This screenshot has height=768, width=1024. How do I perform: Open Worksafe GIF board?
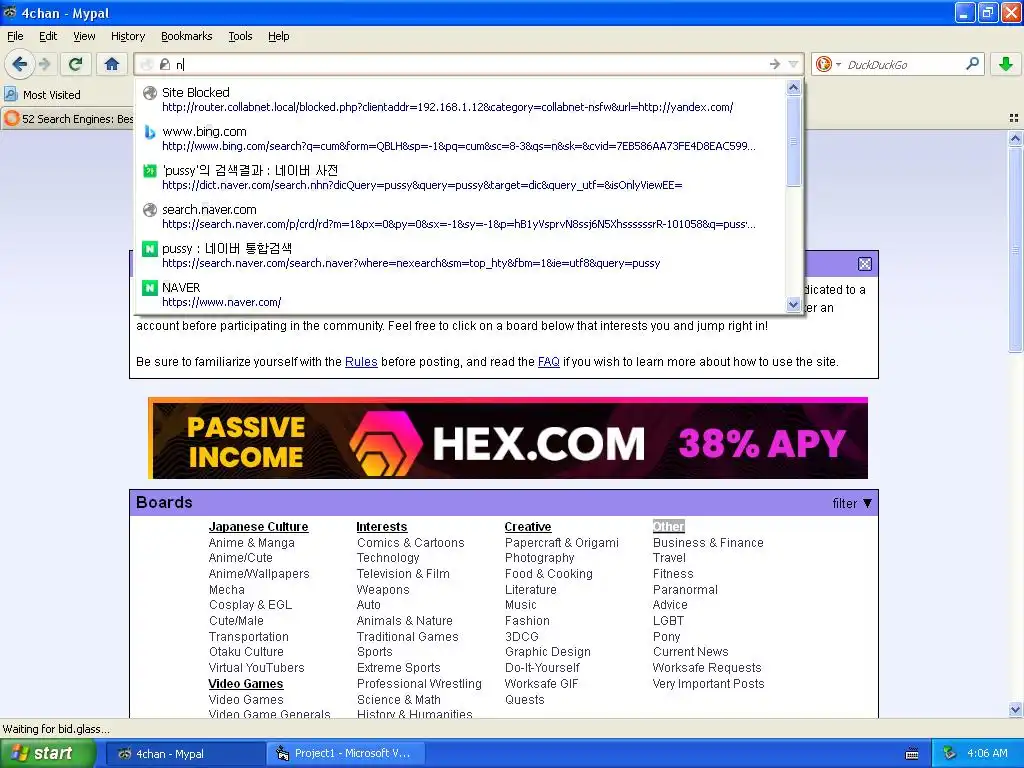pyautogui.click(x=541, y=684)
